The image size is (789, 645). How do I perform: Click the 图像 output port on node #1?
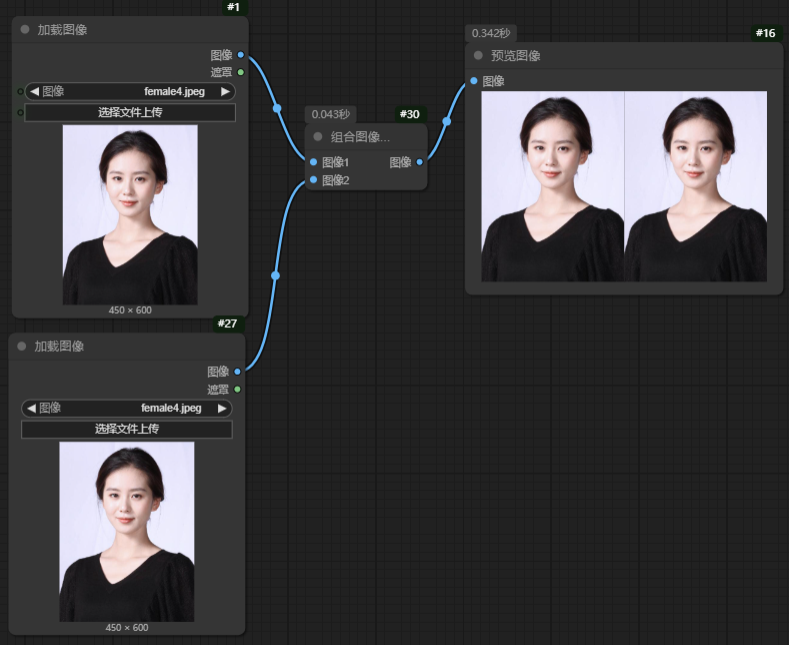241,55
